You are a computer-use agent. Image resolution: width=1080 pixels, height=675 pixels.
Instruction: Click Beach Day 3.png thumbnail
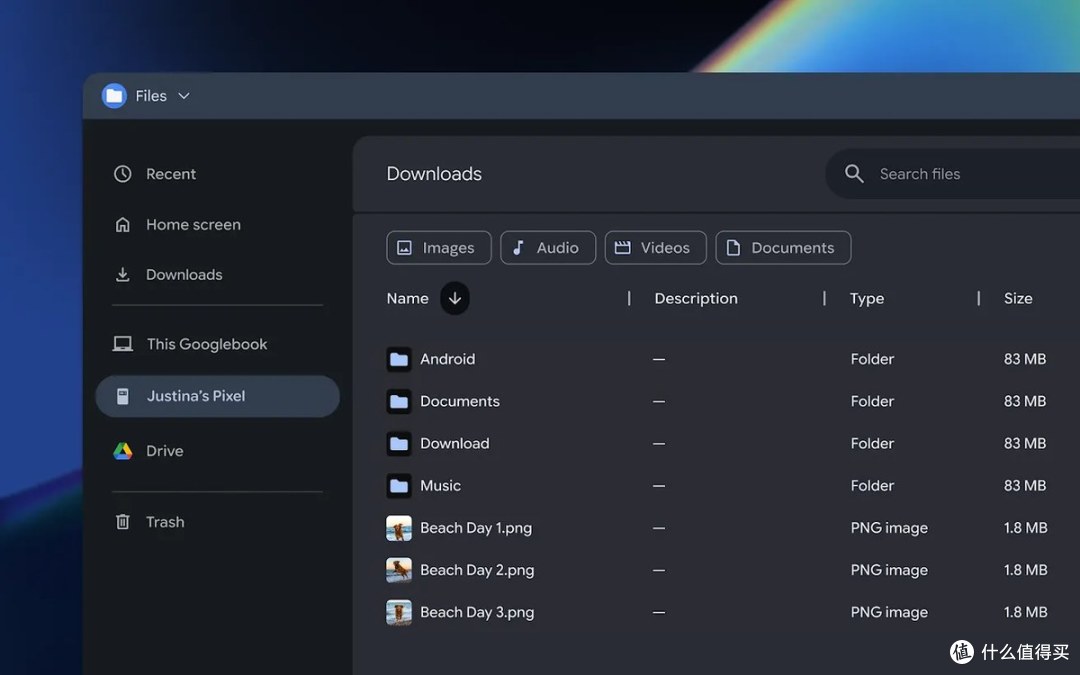coord(399,612)
